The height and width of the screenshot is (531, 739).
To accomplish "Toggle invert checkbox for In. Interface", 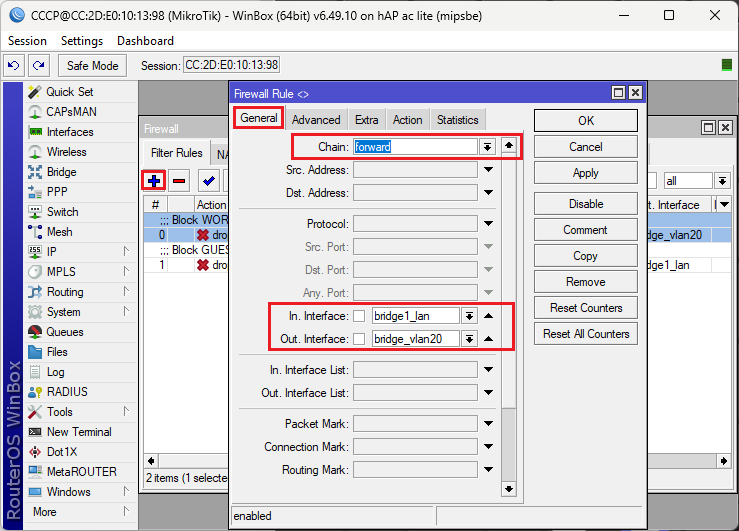I will point(359,316).
